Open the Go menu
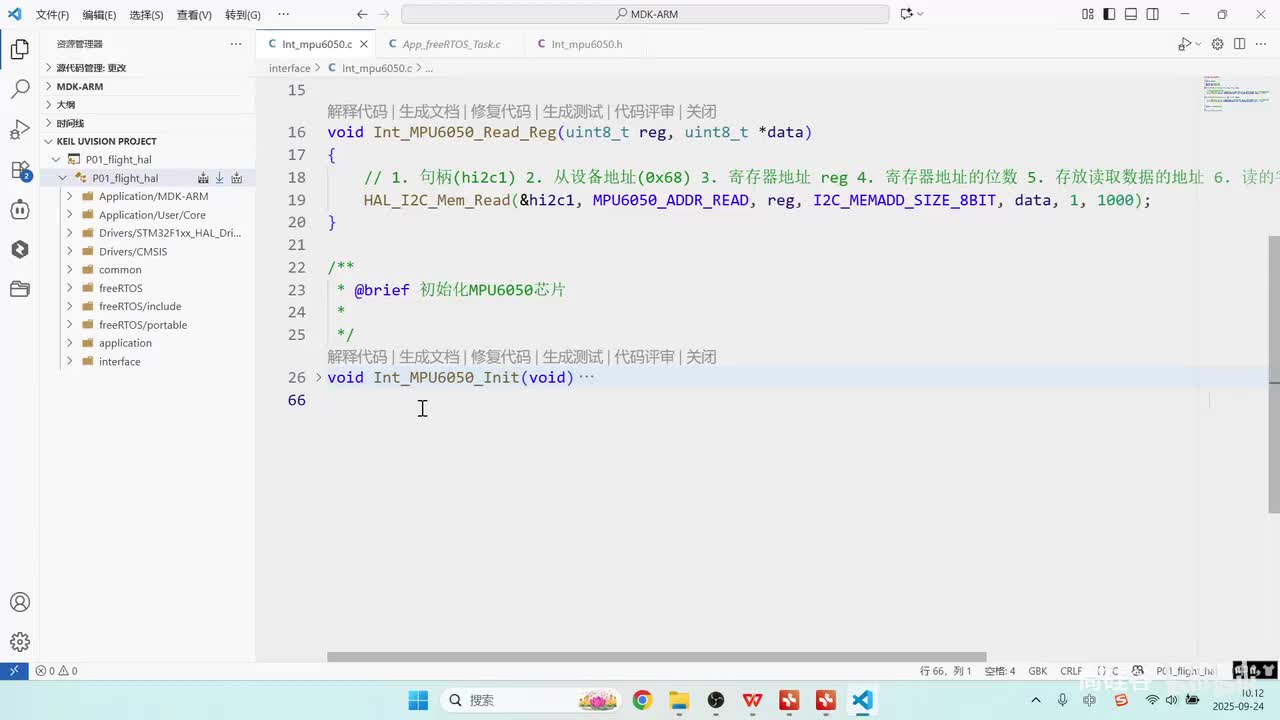Screen dimensions: 1280x720 pos(243,15)
